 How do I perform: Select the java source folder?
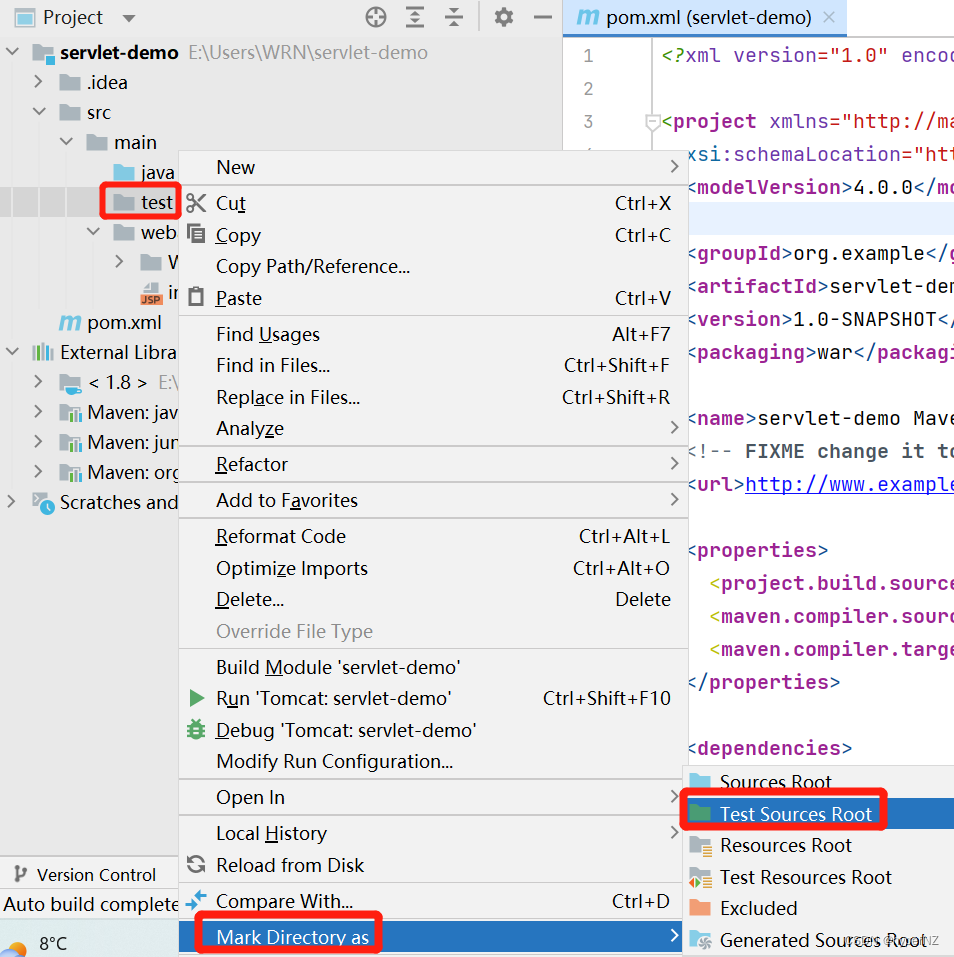pos(144,172)
